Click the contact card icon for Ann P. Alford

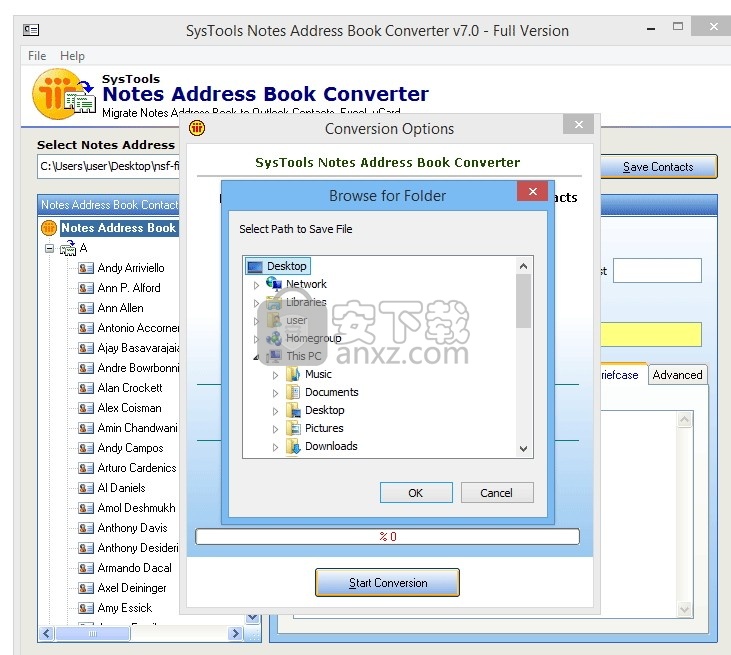click(x=86, y=288)
